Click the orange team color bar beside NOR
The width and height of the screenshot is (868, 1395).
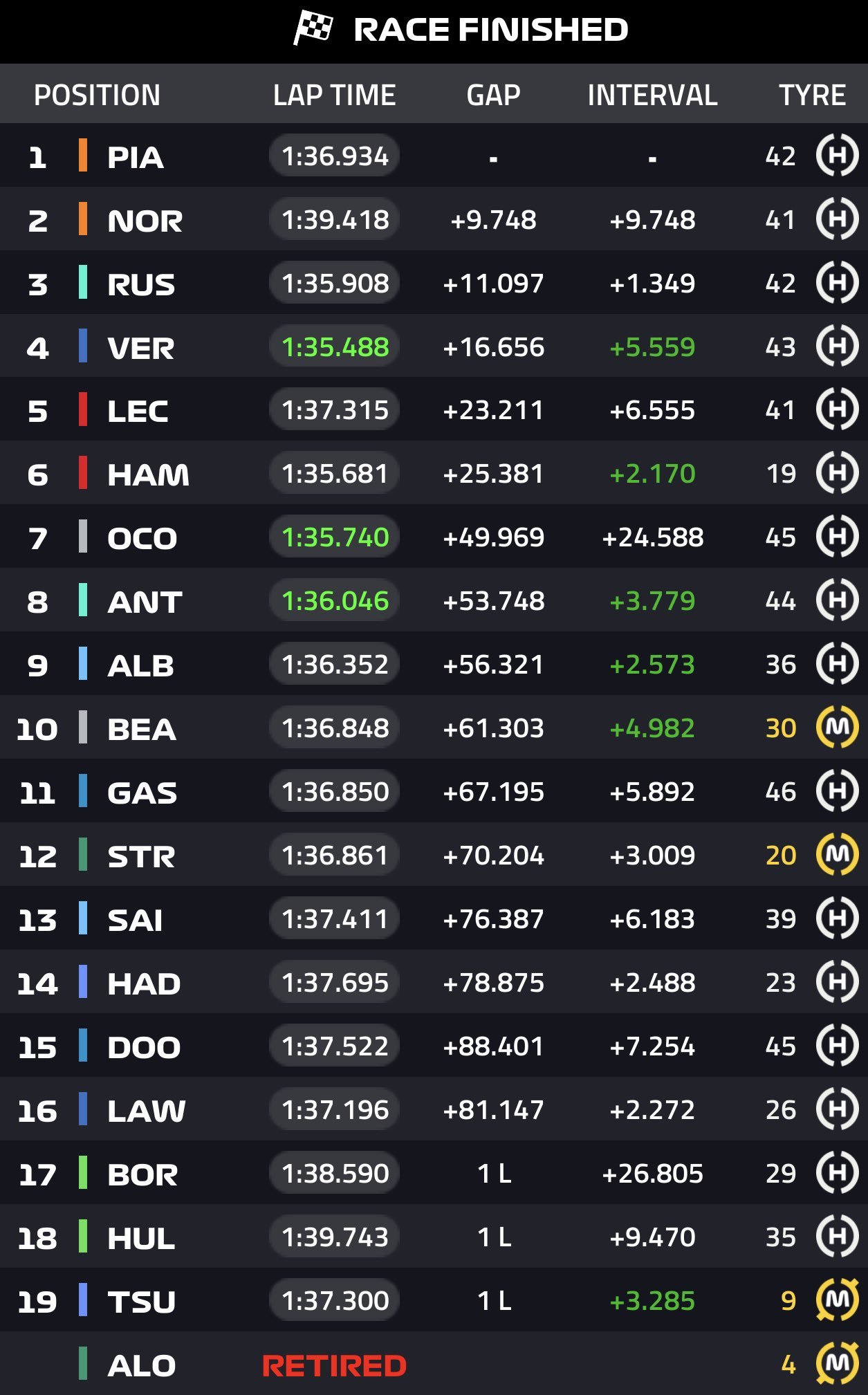pyautogui.click(x=83, y=219)
